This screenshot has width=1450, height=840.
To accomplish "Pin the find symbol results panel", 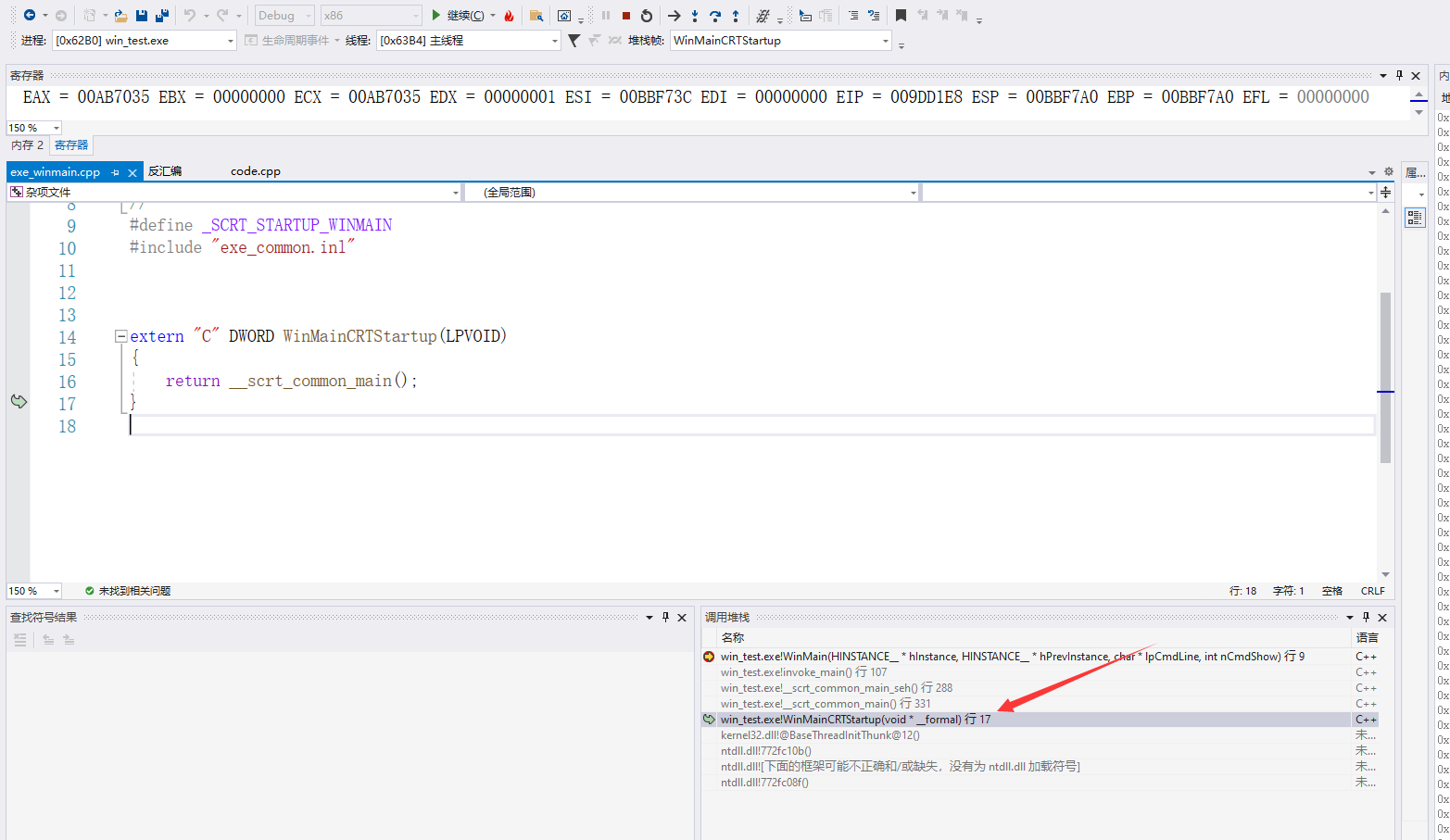I will [x=665, y=617].
